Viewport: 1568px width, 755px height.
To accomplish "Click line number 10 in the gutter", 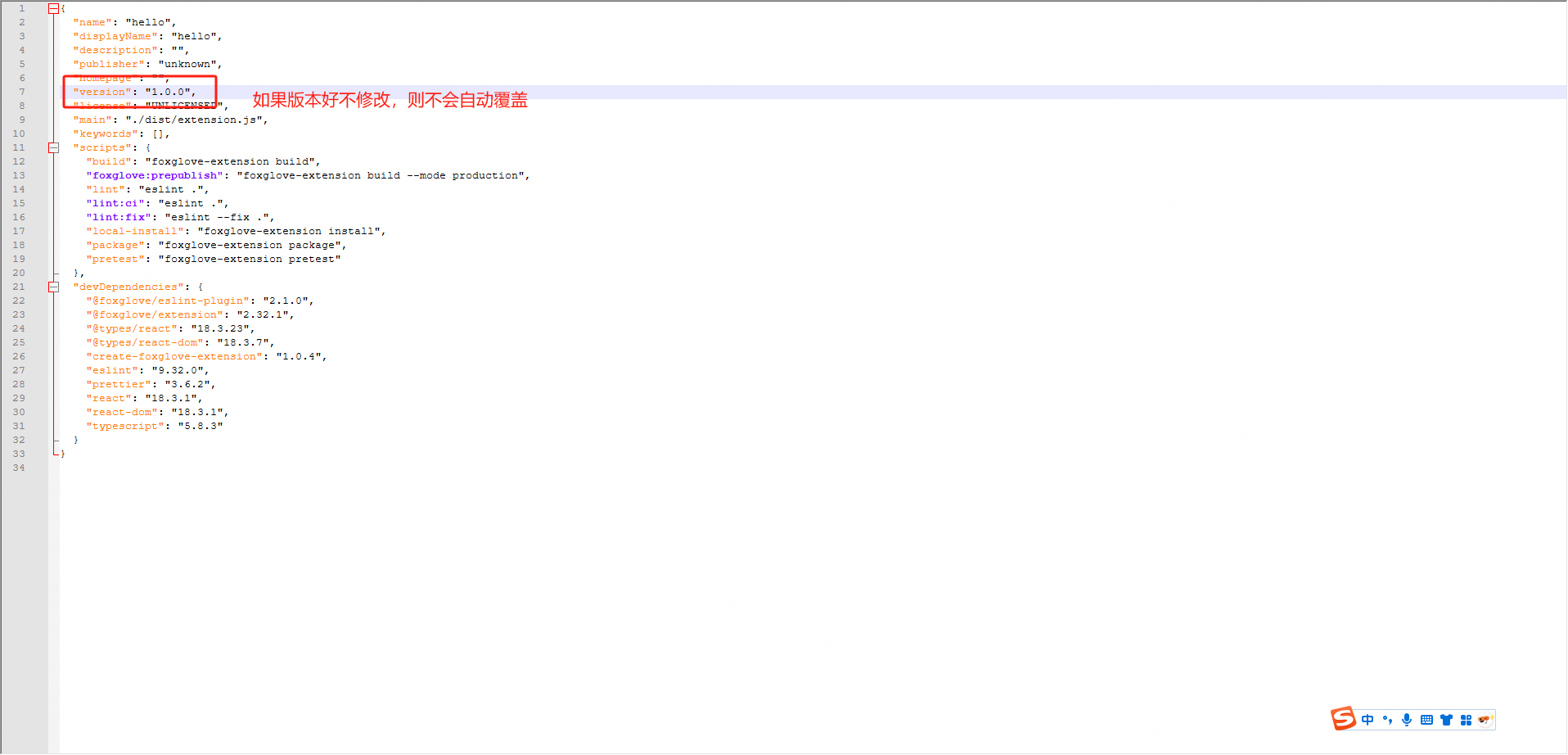I will (19, 133).
